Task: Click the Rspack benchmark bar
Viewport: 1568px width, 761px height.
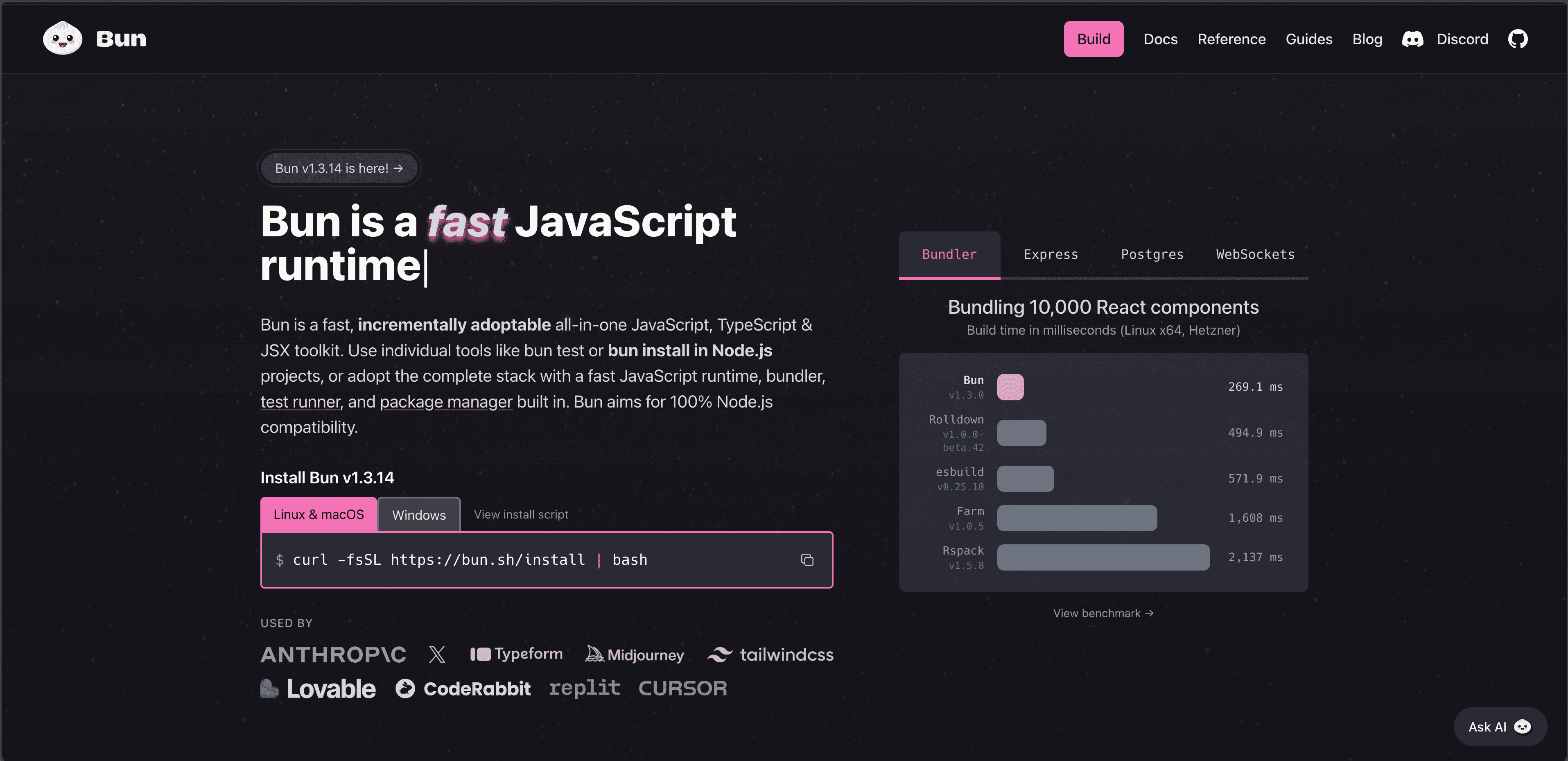Action: pyautogui.click(x=1103, y=557)
